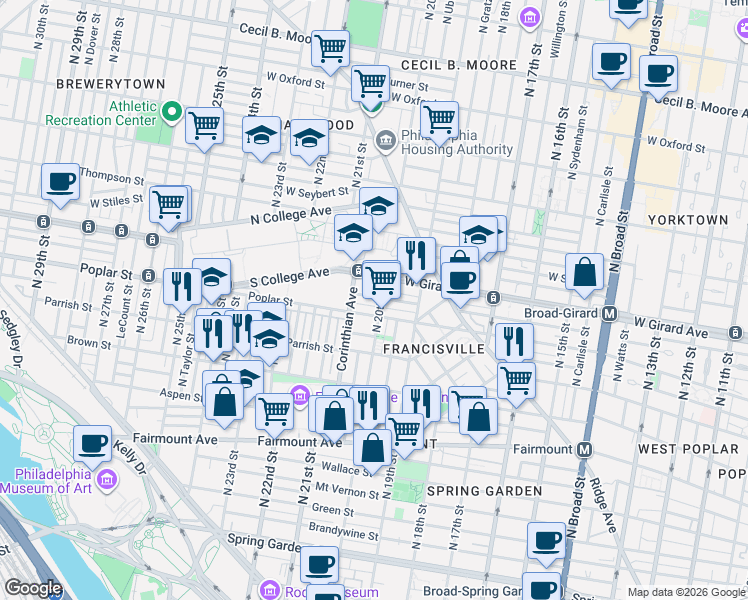748x600 pixels.
Task: Click the Map data ©2026 Google text
Action: pyautogui.click(x=687, y=592)
